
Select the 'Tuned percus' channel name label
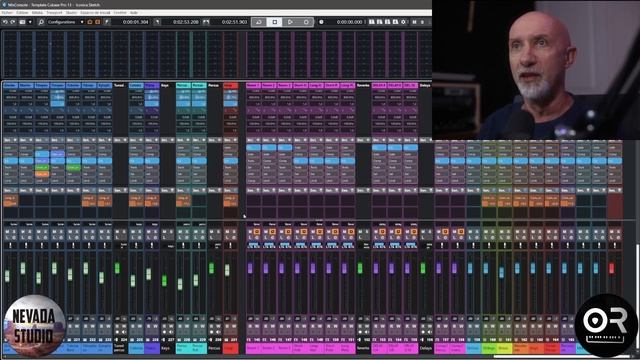click(x=119, y=348)
